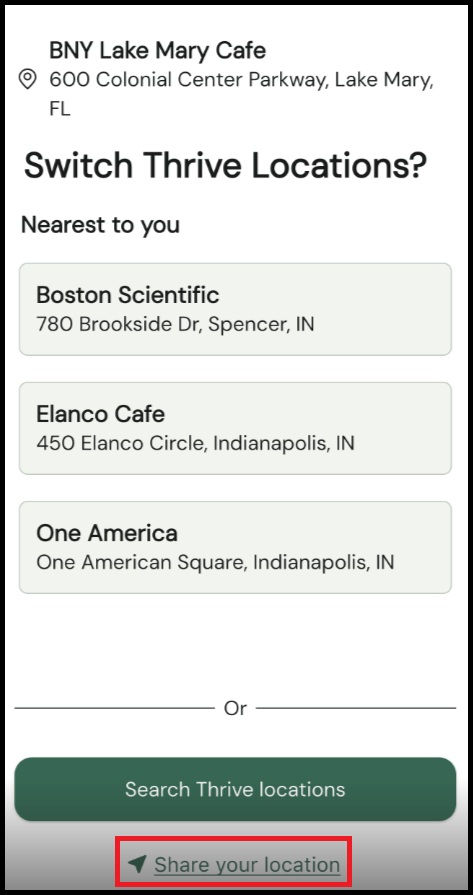473x895 pixels.
Task: Click the BNY Lake Mary Cafe current location name
Action: (x=157, y=51)
